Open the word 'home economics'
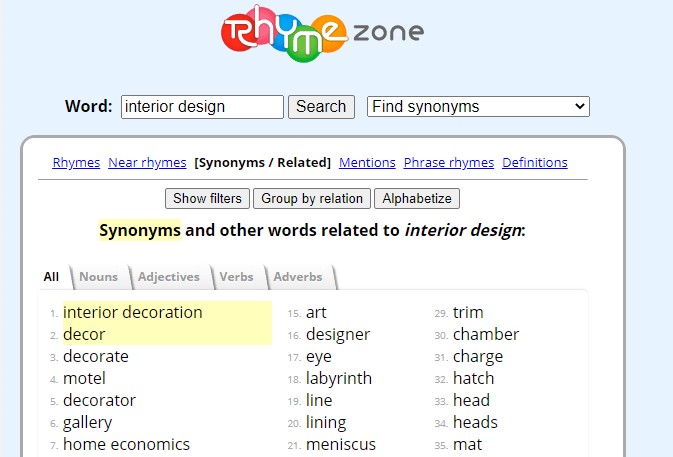 pos(126,445)
